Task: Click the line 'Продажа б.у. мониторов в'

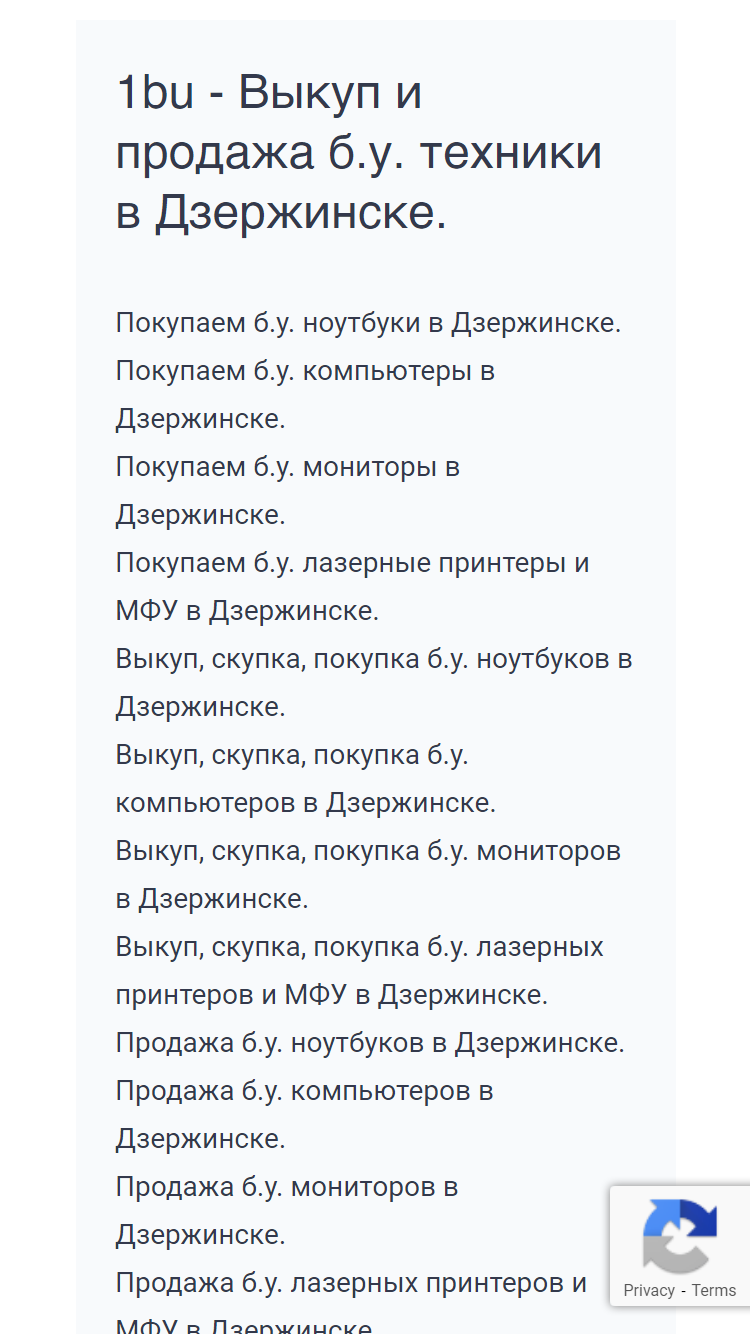Action: click(x=287, y=1188)
